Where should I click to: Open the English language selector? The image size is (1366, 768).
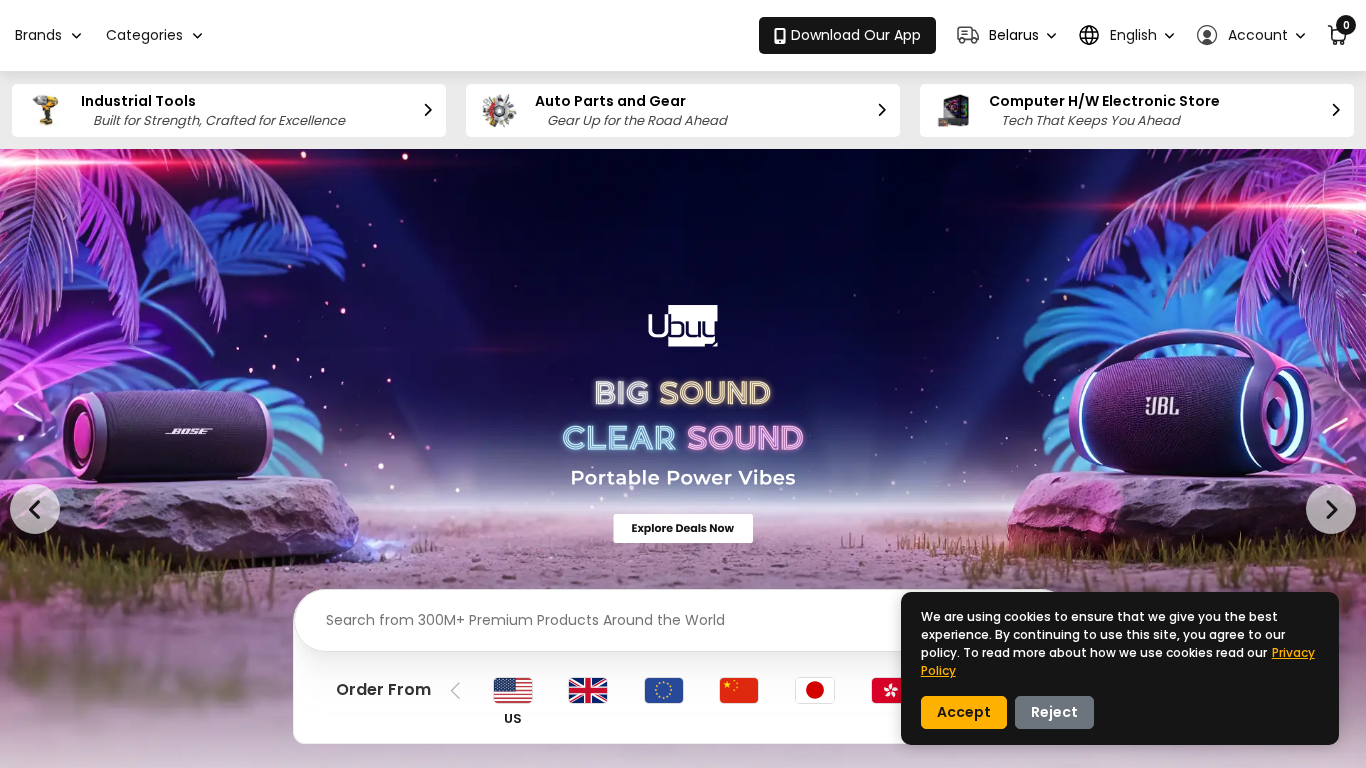1127,35
